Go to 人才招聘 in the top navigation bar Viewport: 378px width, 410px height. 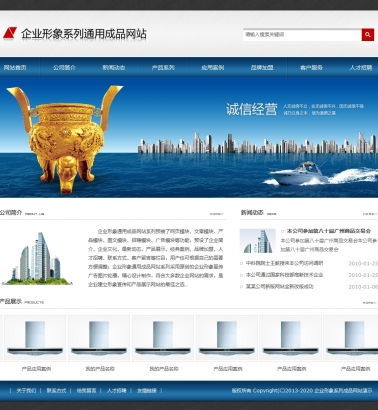coord(361,68)
